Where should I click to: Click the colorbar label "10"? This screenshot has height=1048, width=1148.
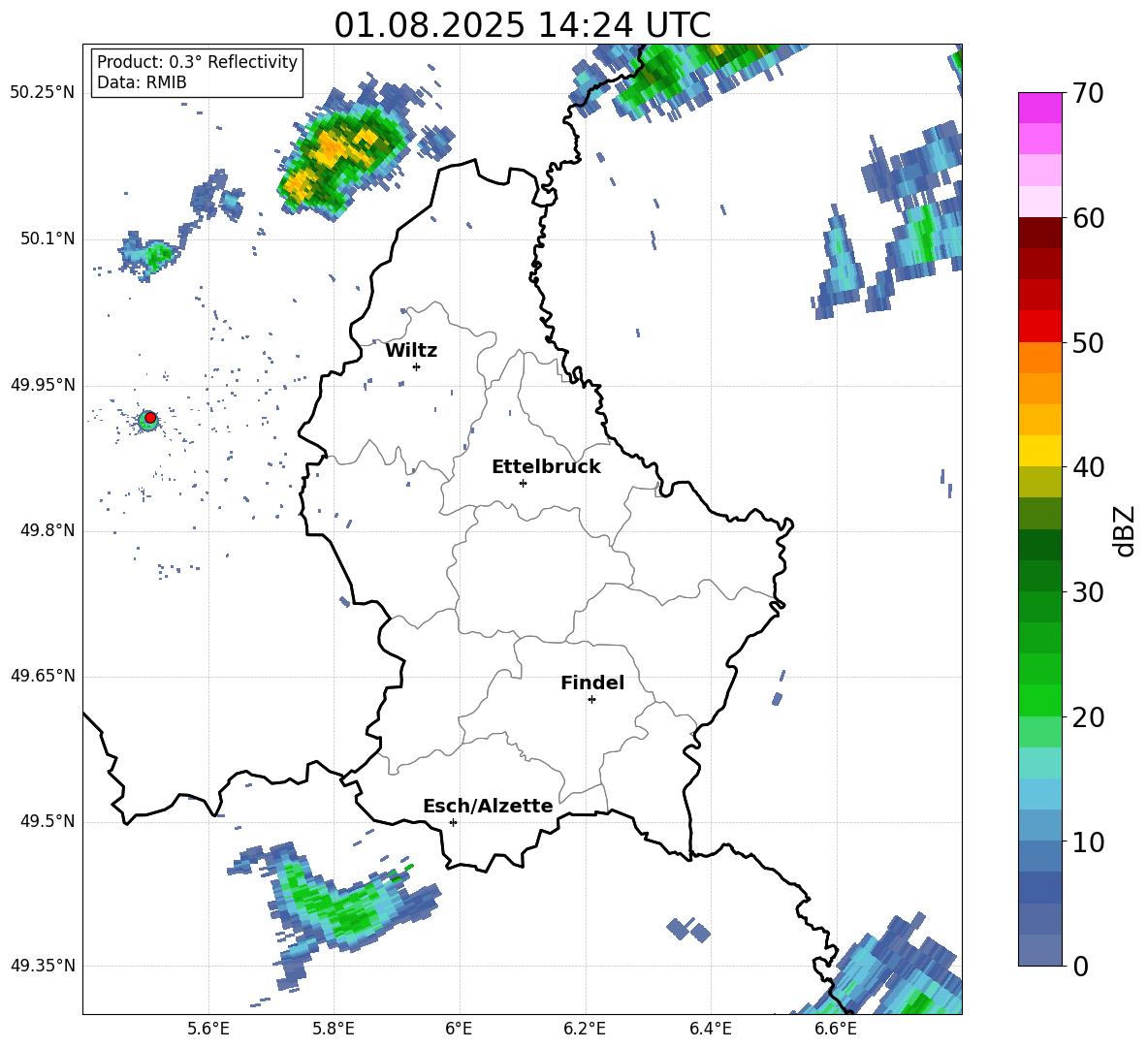(x=1088, y=842)
